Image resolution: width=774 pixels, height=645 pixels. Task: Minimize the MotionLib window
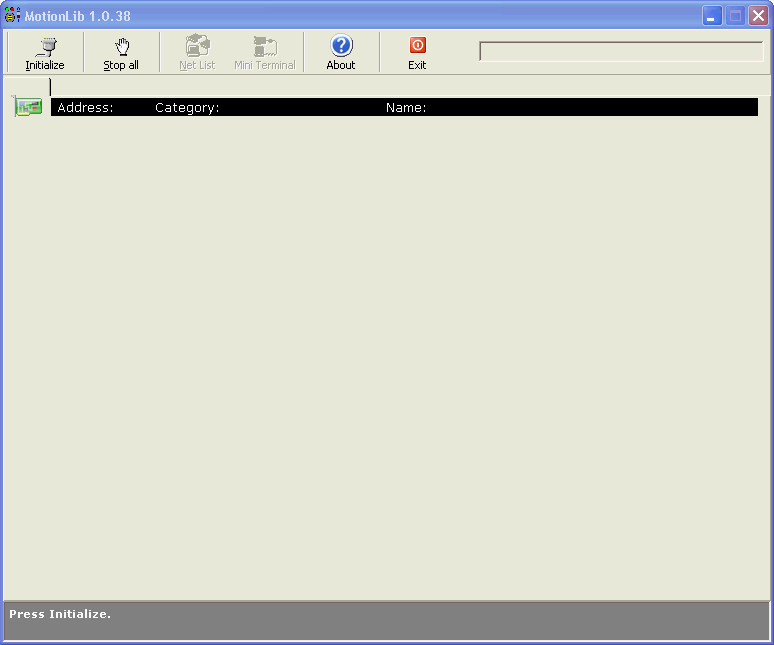[x=712, y=16]
